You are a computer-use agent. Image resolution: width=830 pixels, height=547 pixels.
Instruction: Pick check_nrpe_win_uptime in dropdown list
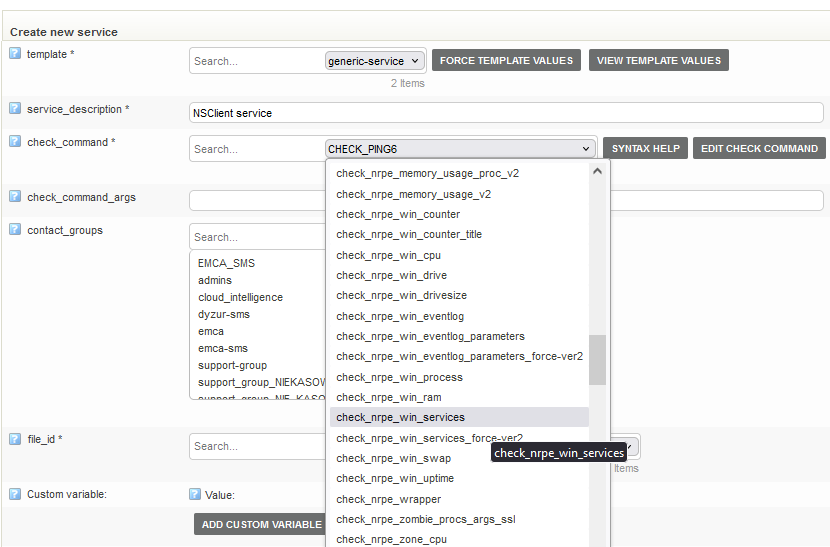point(395,479)
